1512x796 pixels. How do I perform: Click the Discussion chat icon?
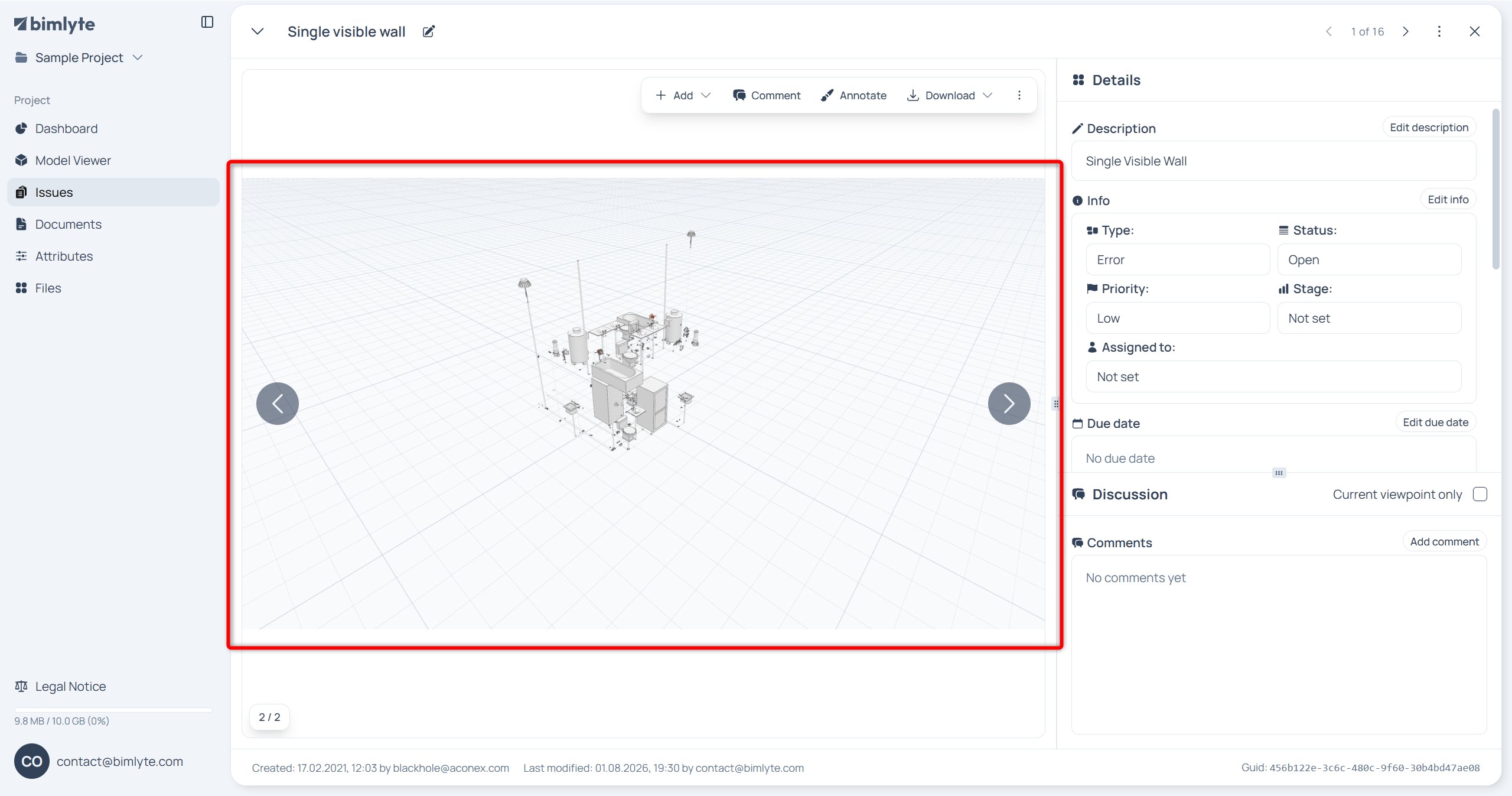click(1078, 494)
